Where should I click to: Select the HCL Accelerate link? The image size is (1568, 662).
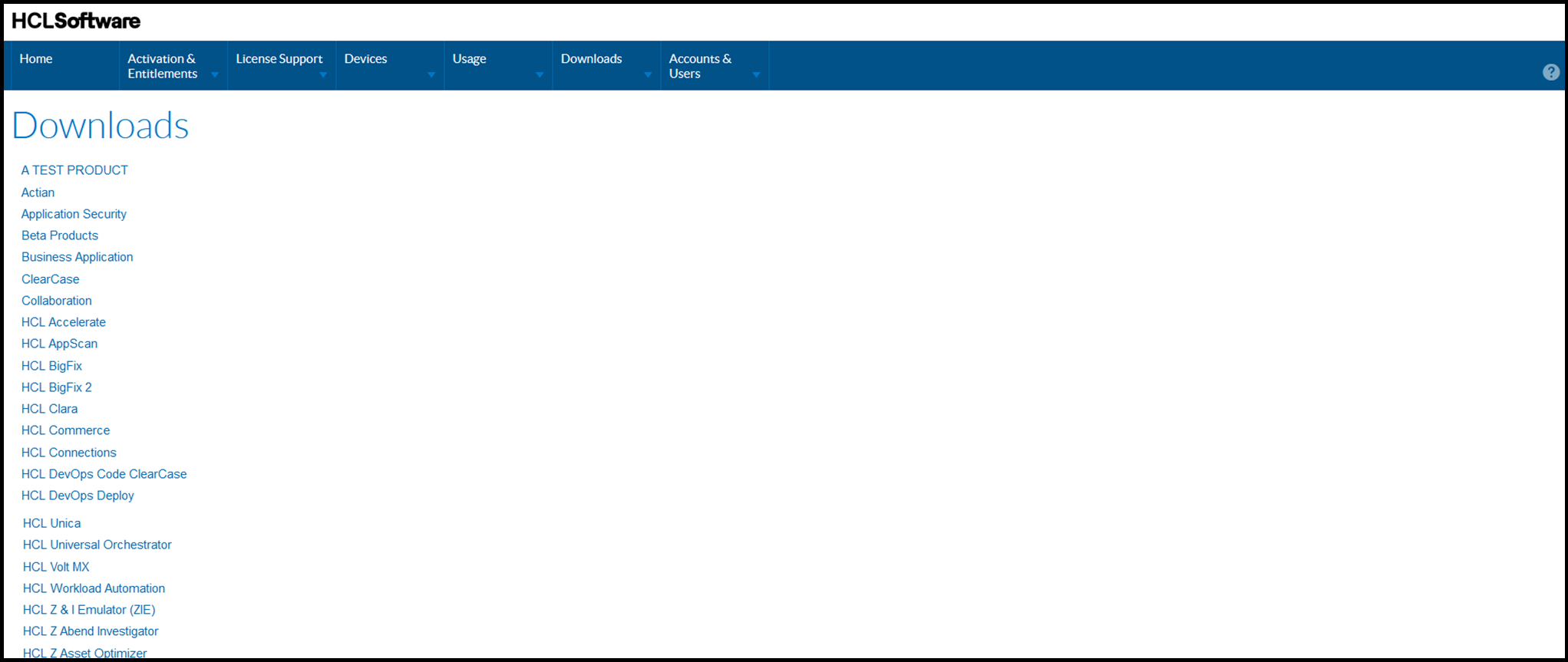(x=64, y=322)
